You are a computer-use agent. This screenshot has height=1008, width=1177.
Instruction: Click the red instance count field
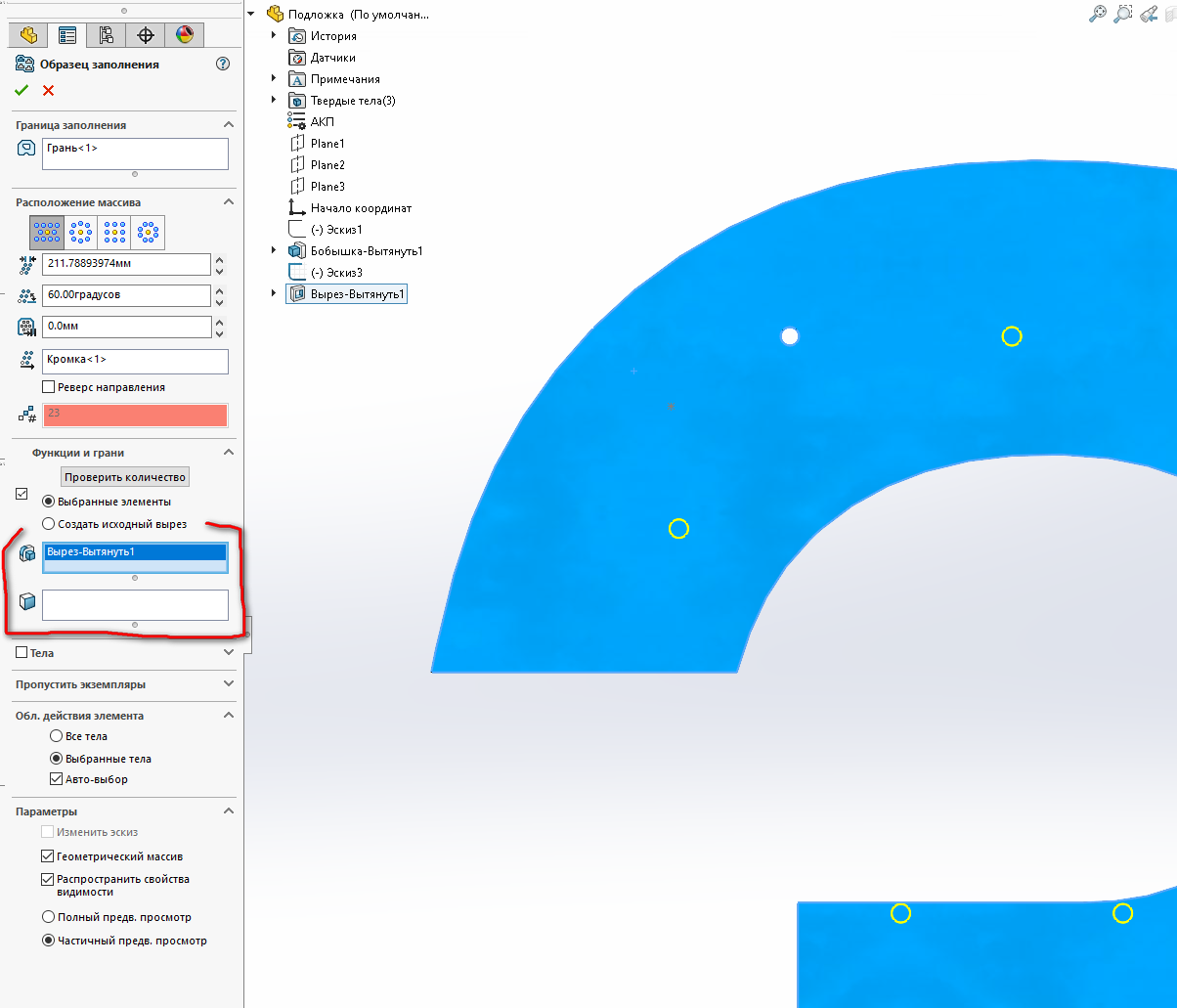[135, 415]
